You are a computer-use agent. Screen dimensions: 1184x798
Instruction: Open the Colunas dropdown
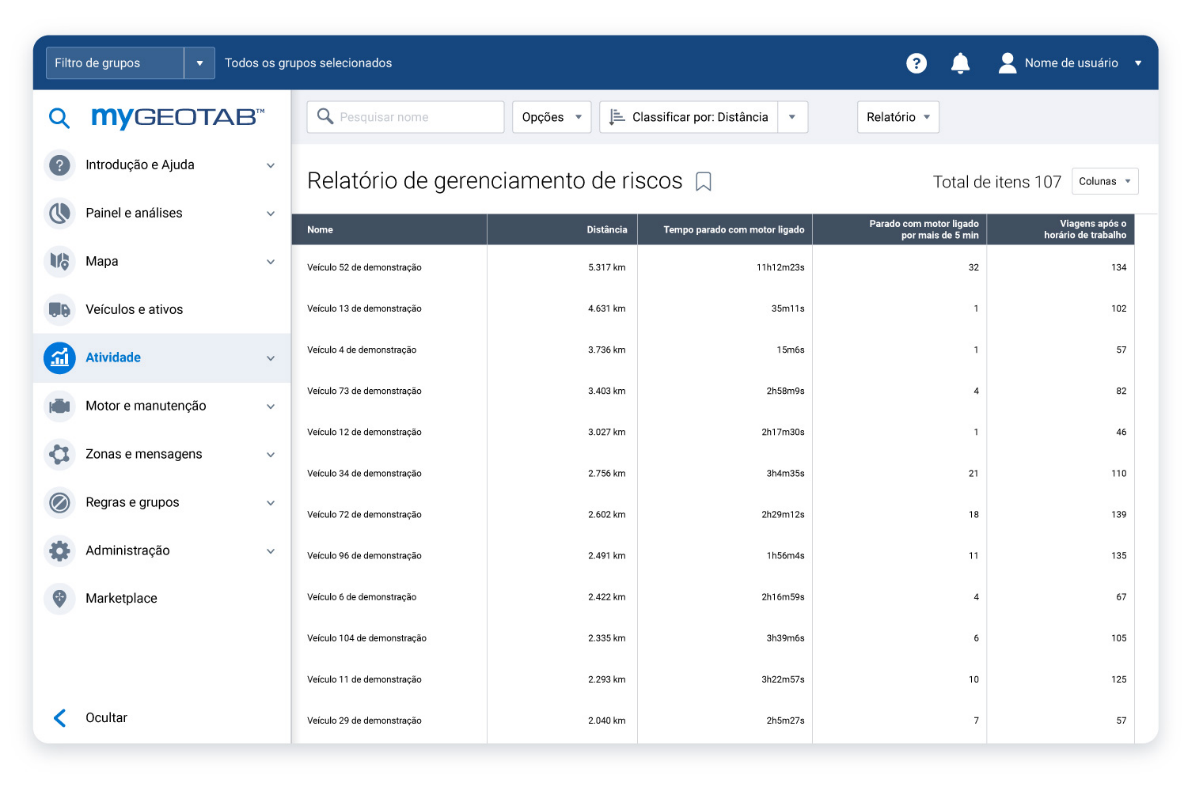1104,181
